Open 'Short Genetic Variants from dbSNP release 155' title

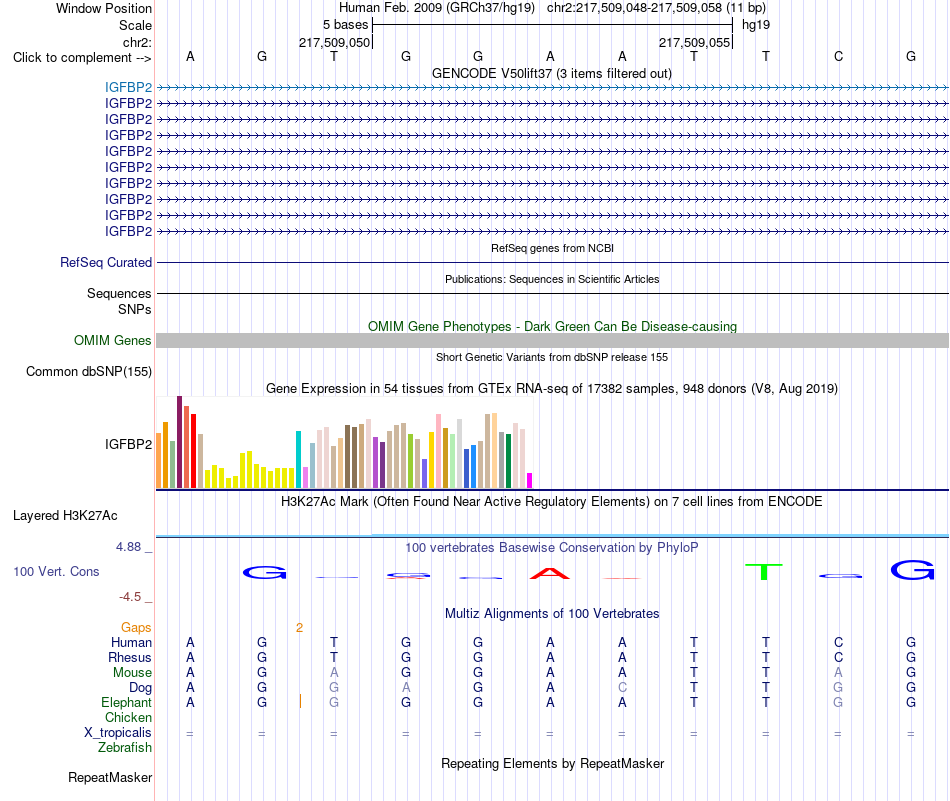(x=552, y=357)
